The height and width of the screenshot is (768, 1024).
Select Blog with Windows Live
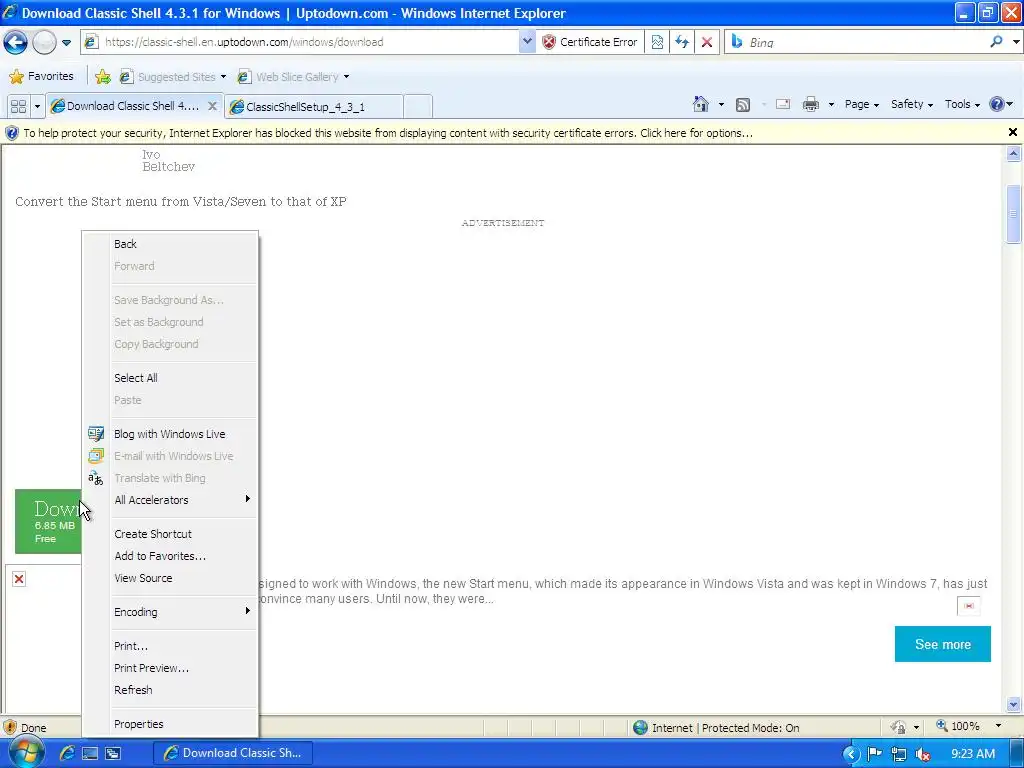[x=170, y=434]
